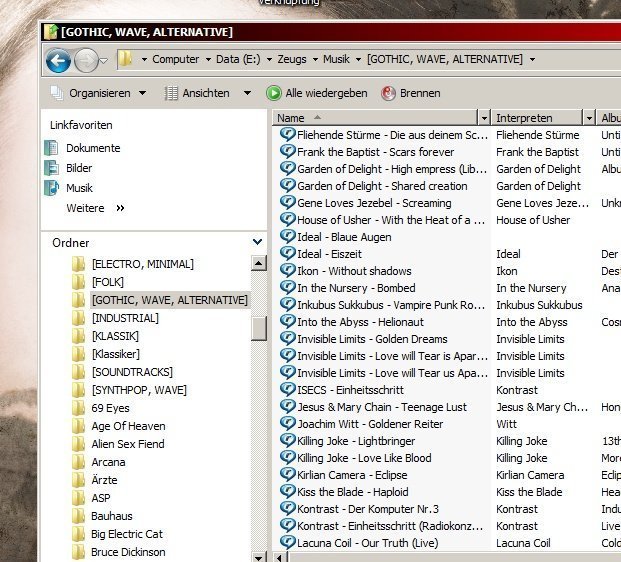Click the green Alle wiedergeben play icon

(274, 93)
